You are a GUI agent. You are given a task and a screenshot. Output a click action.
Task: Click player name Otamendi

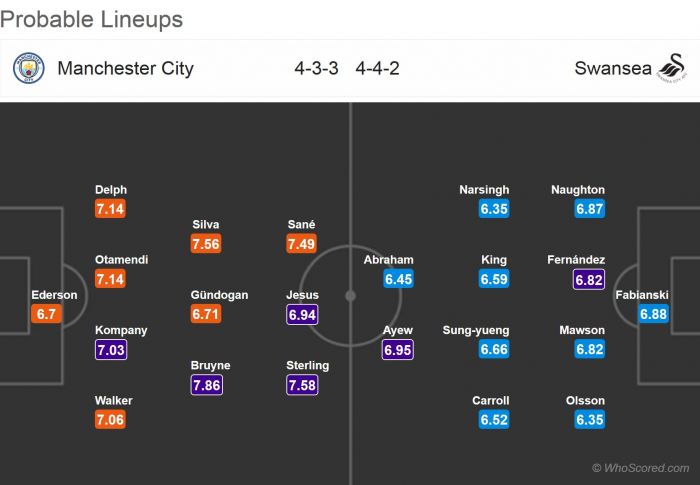tap(122, 260)
